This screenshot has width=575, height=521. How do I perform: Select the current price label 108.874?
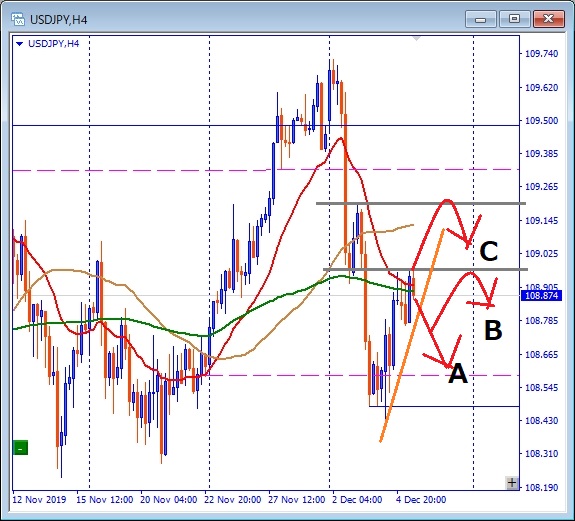pos(541,296)
